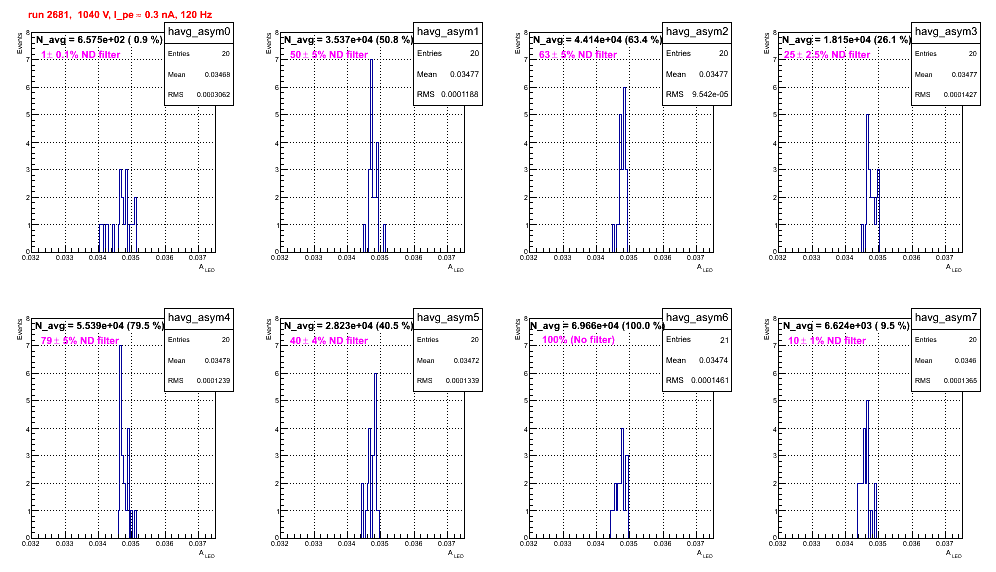Click the Events y-axis title of havg_asym3

(x=767, y=43)
